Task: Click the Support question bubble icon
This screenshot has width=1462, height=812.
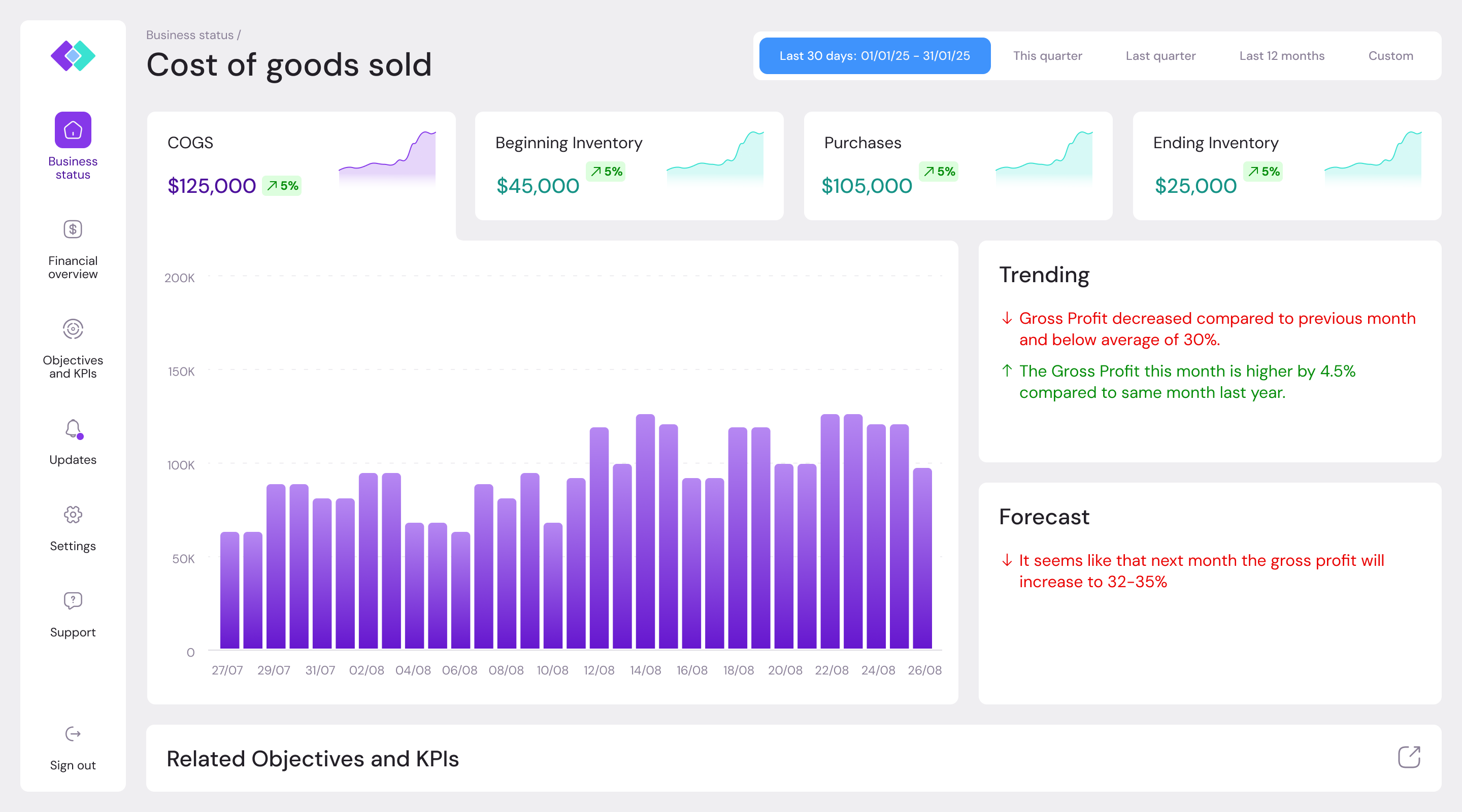Action: [73, 600]
